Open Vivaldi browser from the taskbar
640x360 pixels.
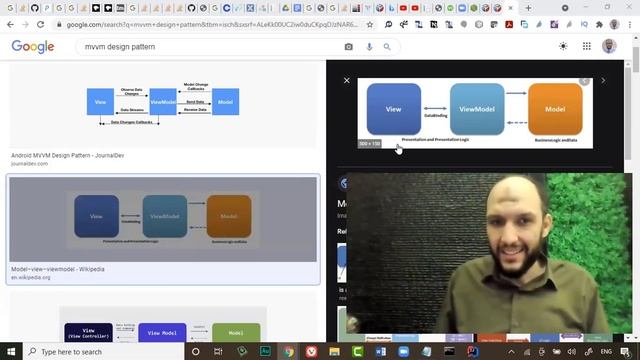click(x=311, y=351)
